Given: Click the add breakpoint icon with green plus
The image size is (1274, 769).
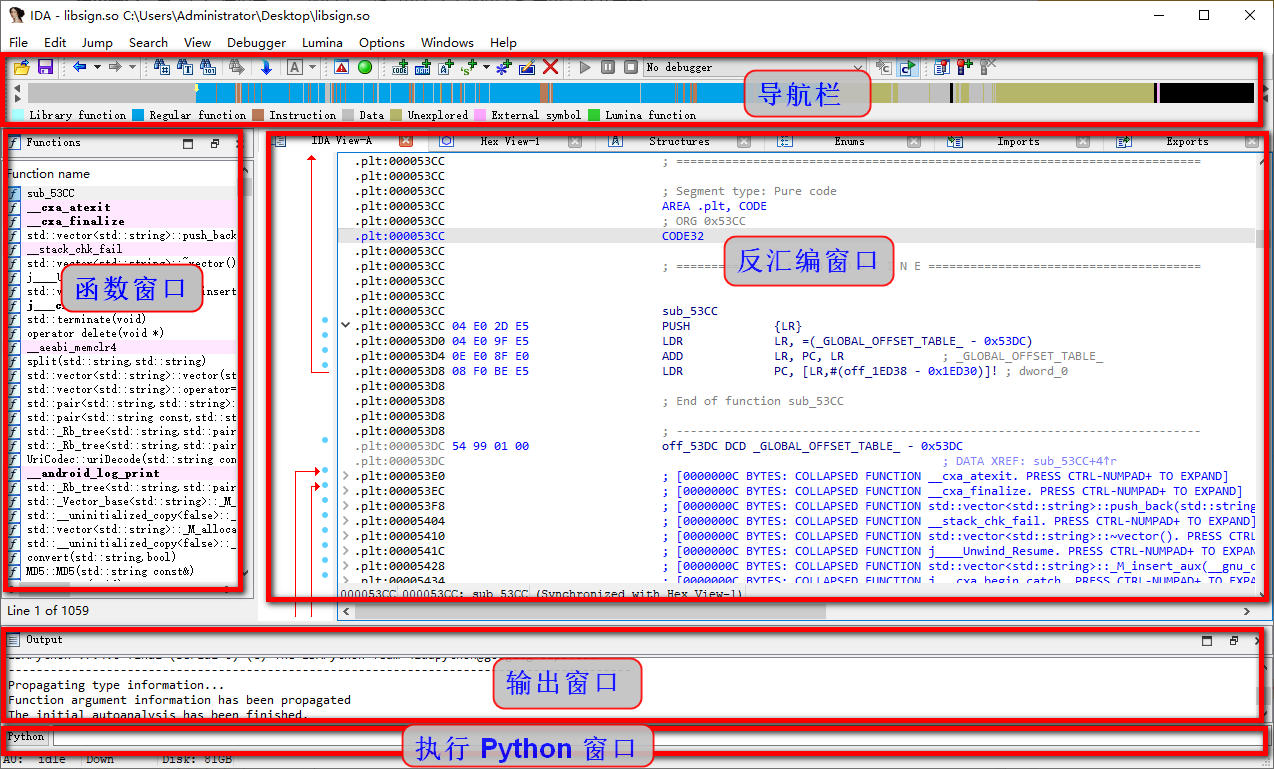Looking at the screenshot, I should click(964, 67).
